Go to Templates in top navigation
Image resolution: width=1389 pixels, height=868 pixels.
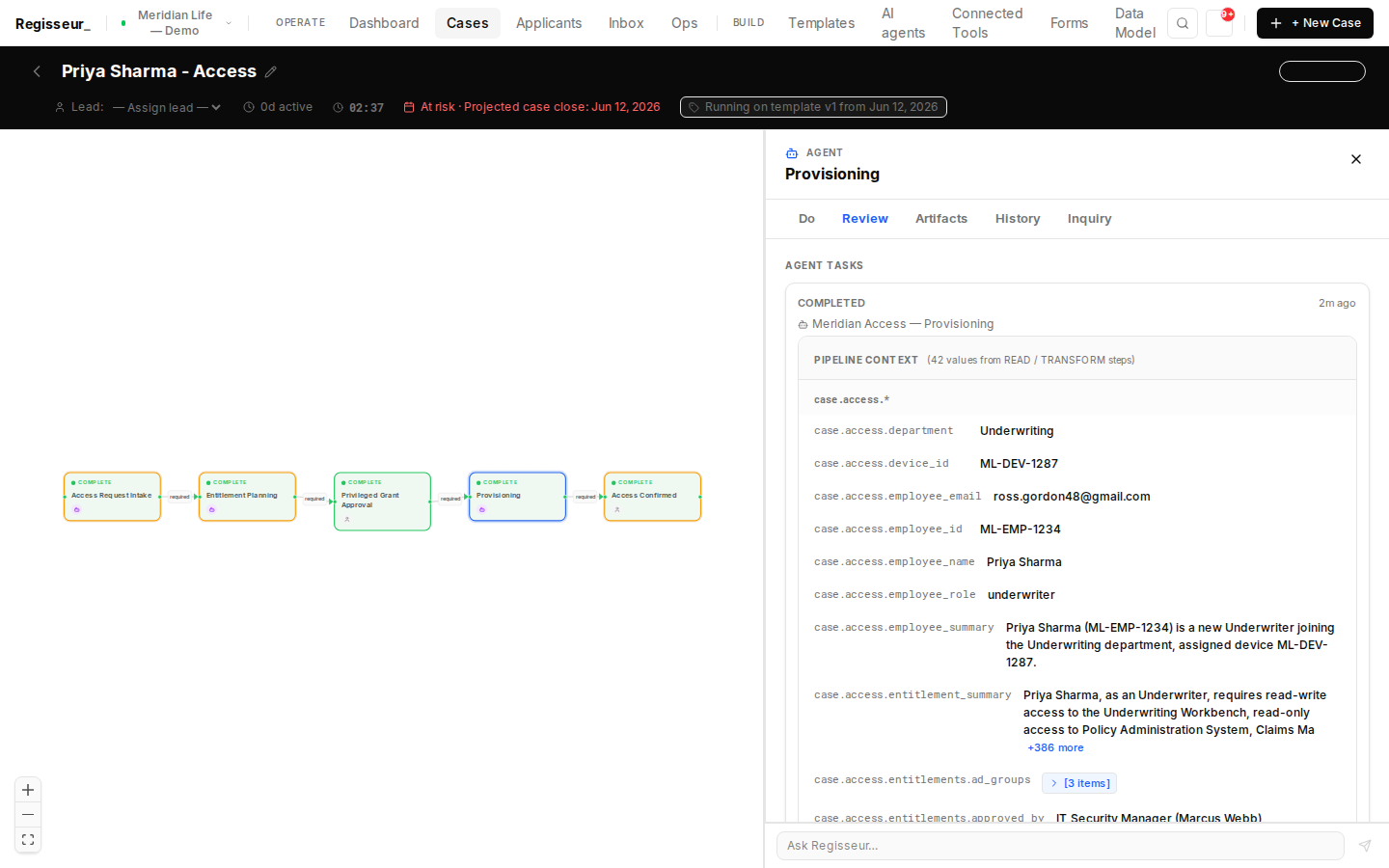[821, 23]
